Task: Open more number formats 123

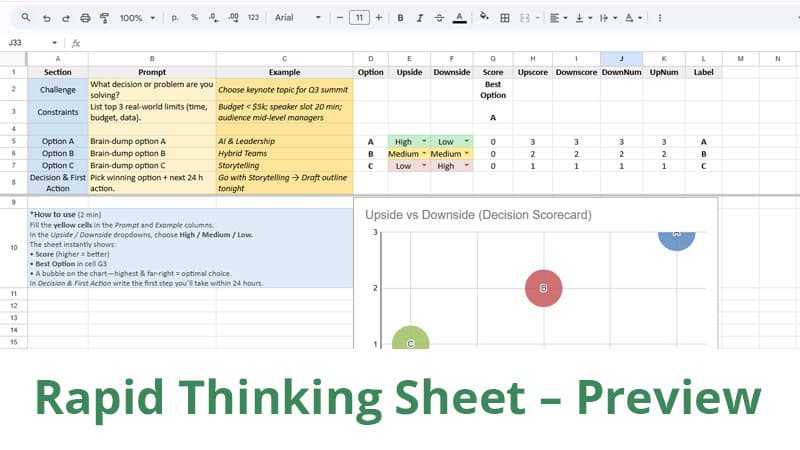Action: 254,18
